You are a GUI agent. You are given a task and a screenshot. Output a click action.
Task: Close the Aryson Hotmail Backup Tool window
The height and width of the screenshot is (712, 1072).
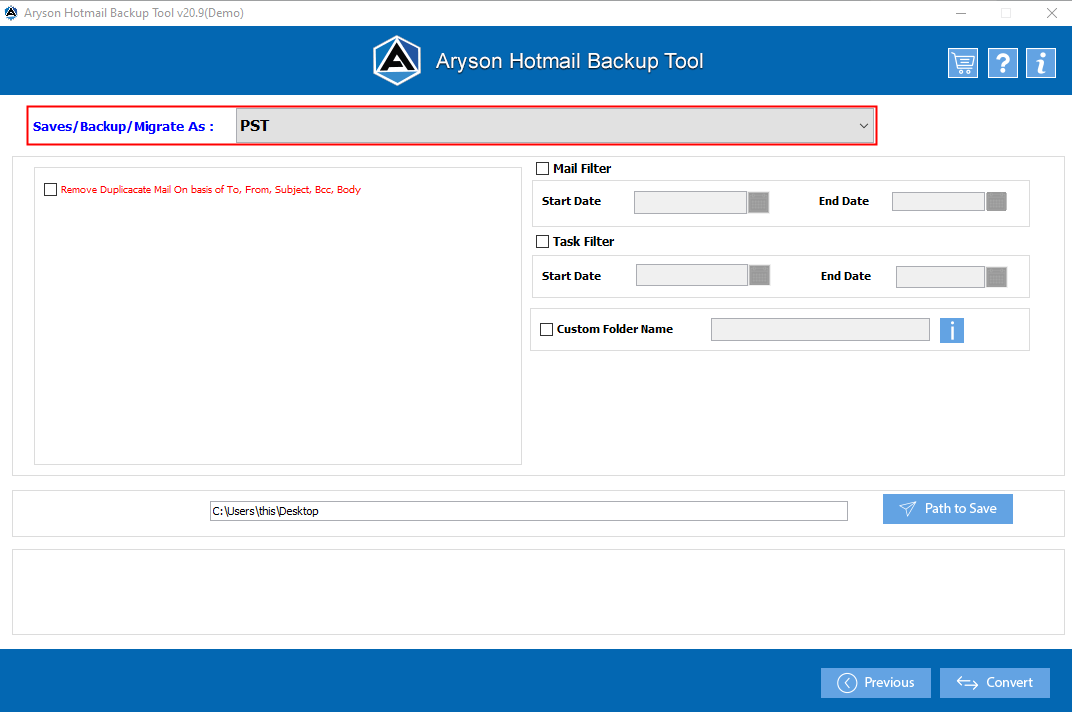click(x=1051, y=13)
